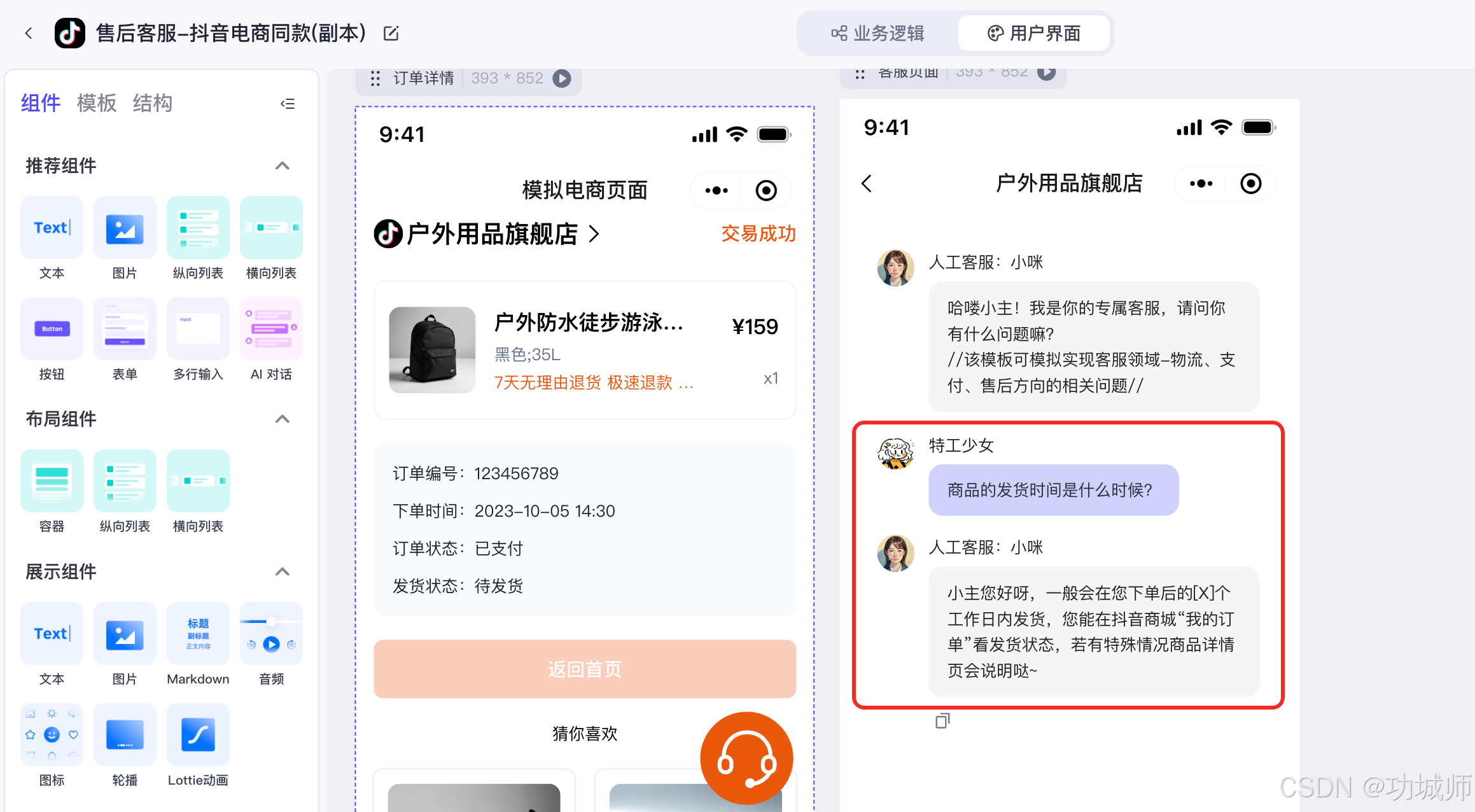This screenshot has height=812, width=1475.
Task: Click the 返回首页 button
Action: [585, 669]
